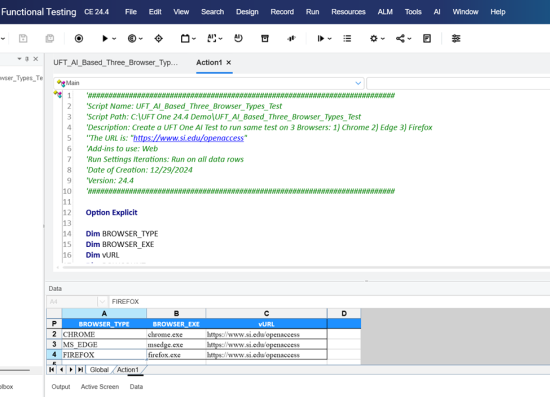The width and height of the screenshot is (550, 397).
Task: Pin the left solution panel
Action: click(x=27, y=59)
